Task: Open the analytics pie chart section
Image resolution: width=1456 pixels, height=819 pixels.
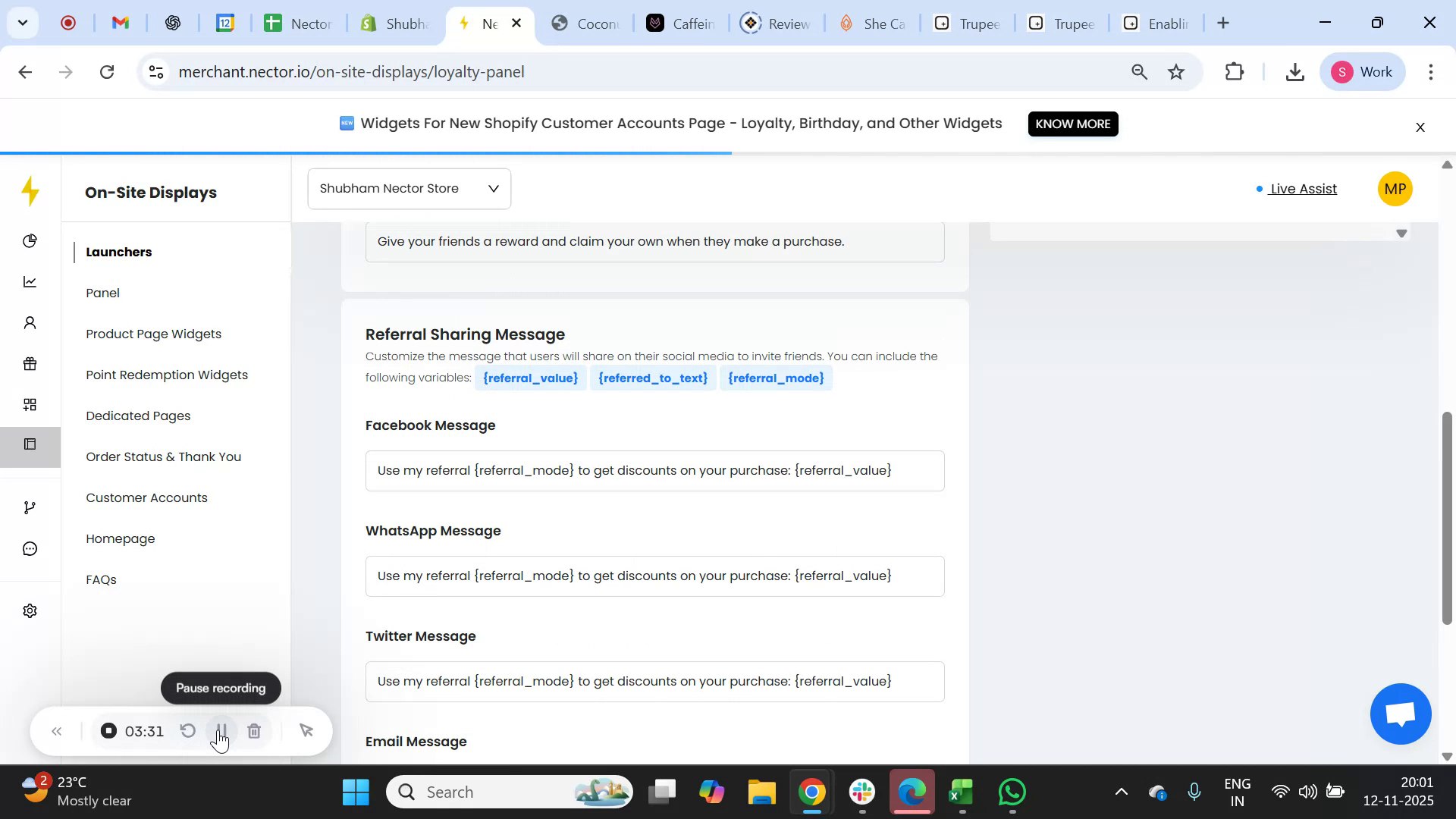Action: pyautogui.click(x=30, y=240)
